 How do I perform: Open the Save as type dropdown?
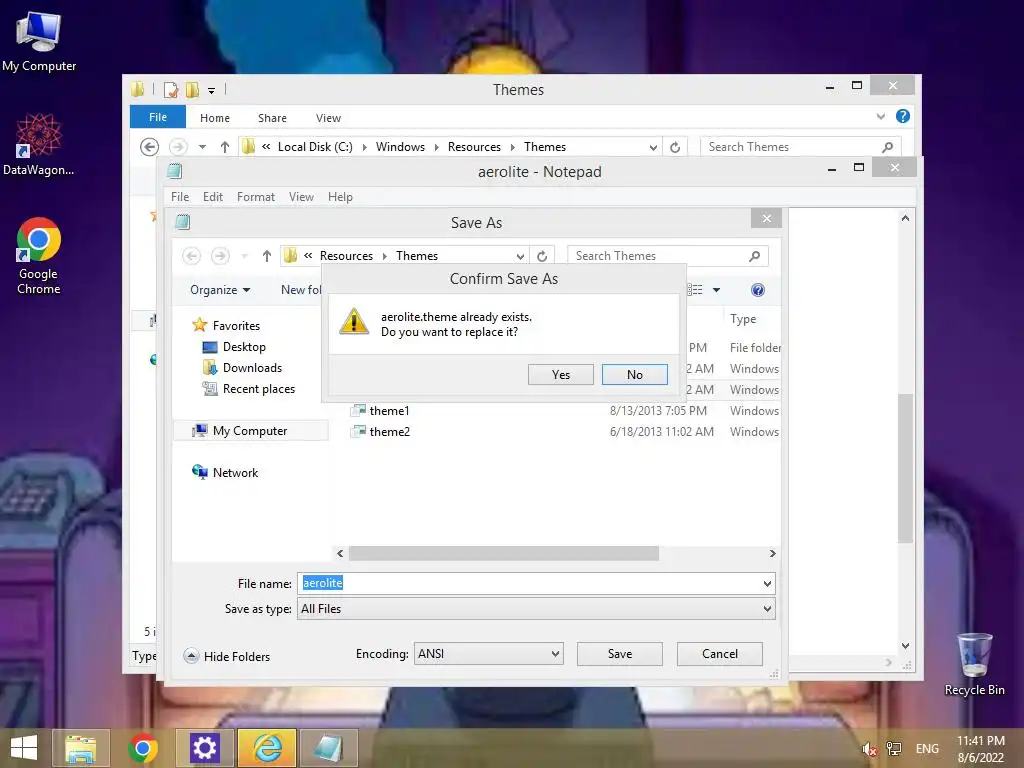[536, 609]
